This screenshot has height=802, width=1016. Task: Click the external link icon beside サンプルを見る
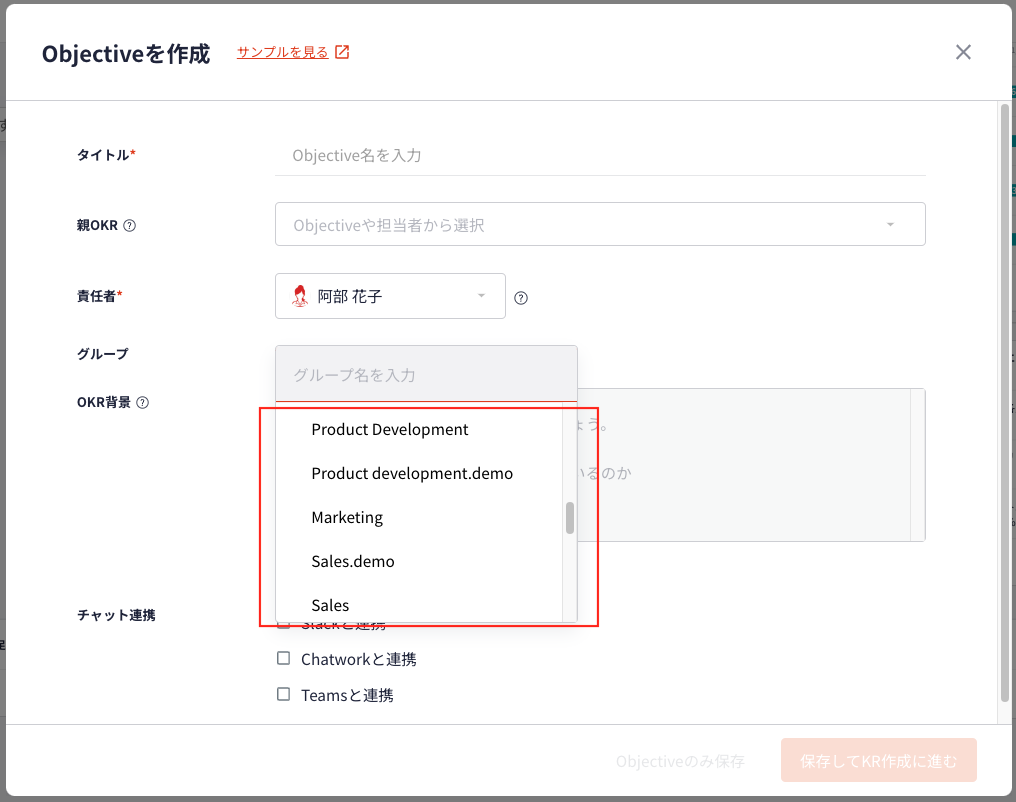tap(341, 52)
